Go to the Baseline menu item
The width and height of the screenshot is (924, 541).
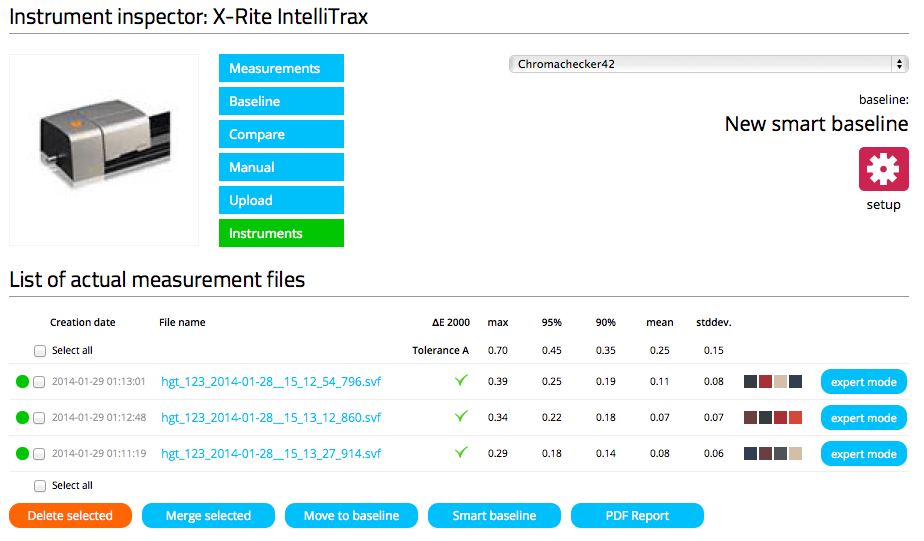281,101
